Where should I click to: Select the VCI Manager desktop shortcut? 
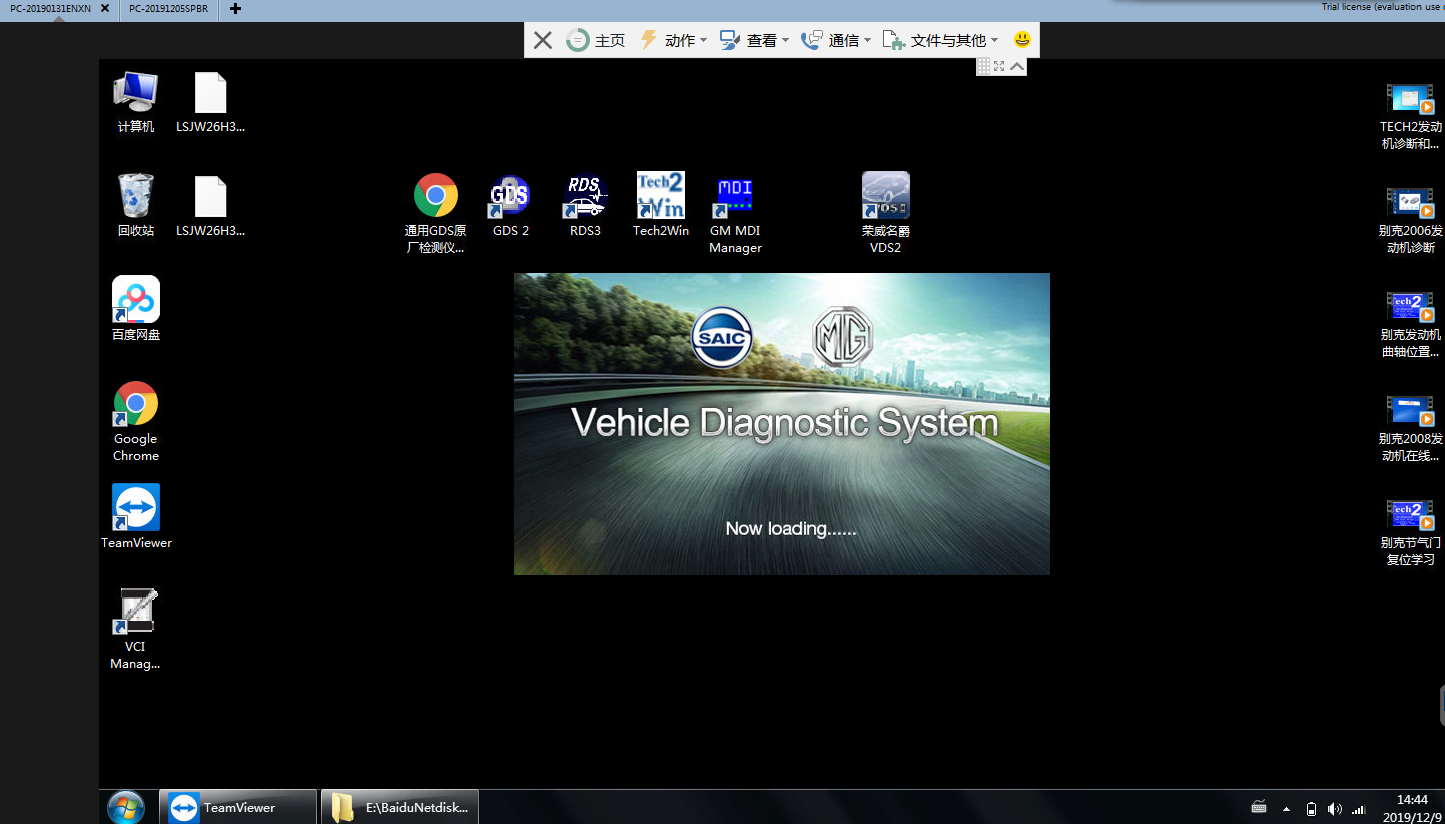(x=136, y=629)
